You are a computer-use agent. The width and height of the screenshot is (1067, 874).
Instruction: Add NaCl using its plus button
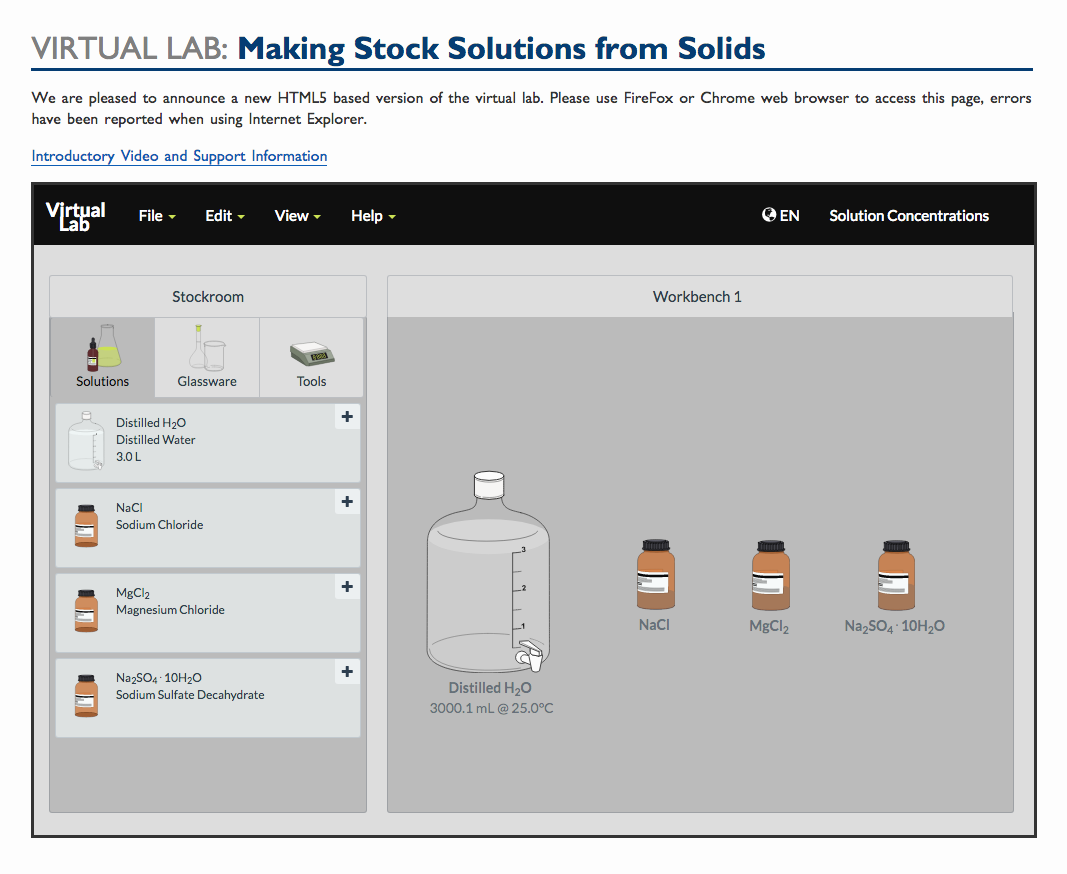tap(346, 502)
